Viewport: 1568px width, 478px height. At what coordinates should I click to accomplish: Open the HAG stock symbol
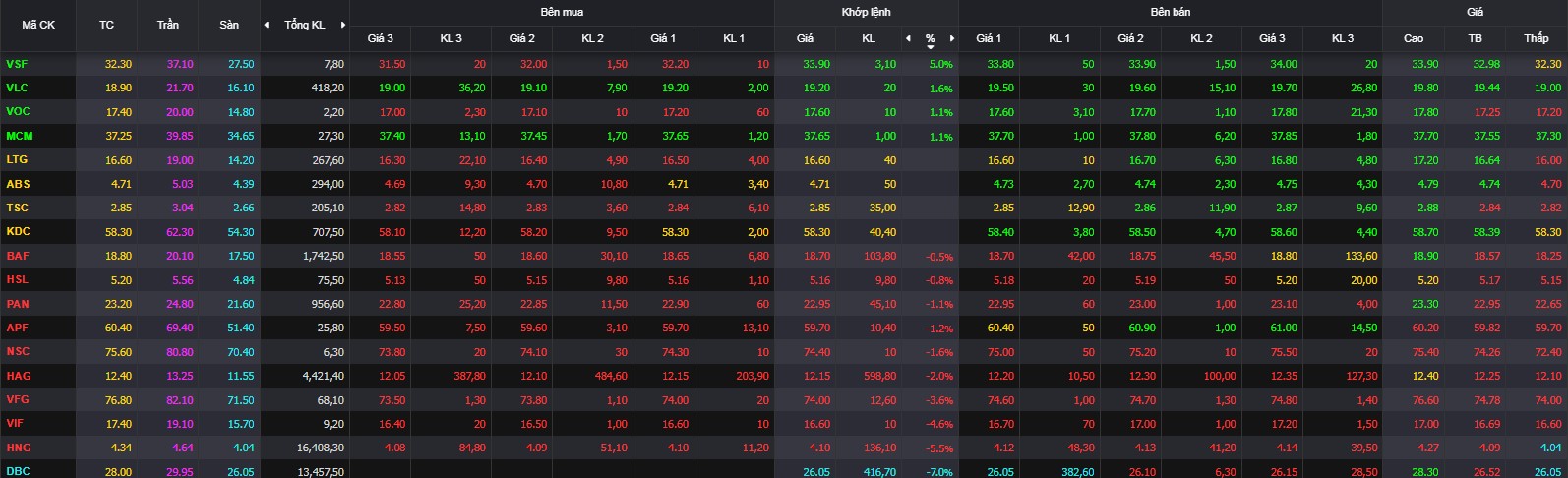pos(18,376)
